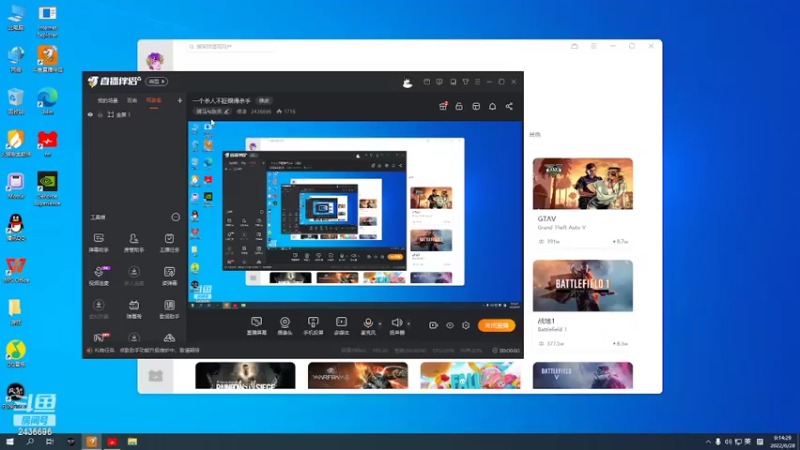
Task: Click the padlock icon in the stream header
Action: pyautogui.click(x=459, y=106)
